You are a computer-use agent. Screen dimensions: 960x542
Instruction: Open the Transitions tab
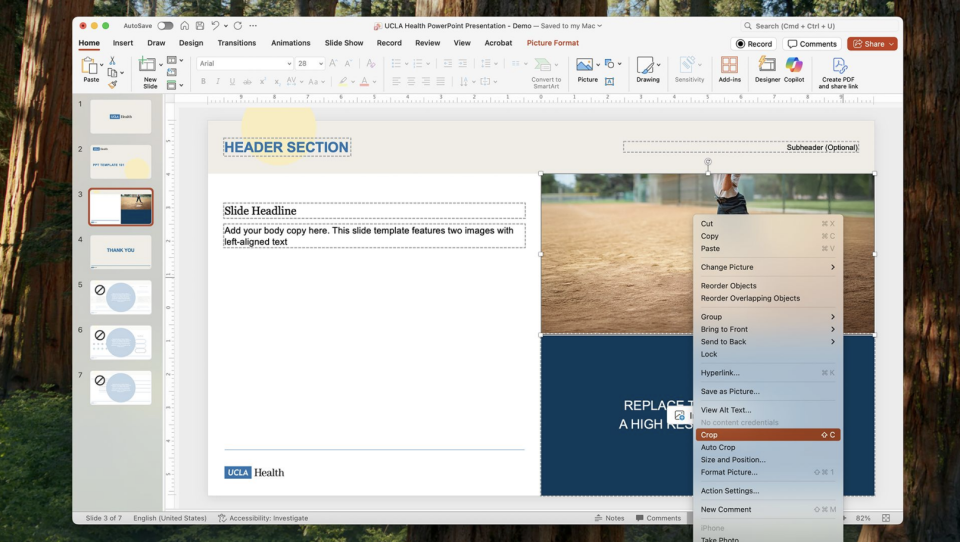click(236, 43)
